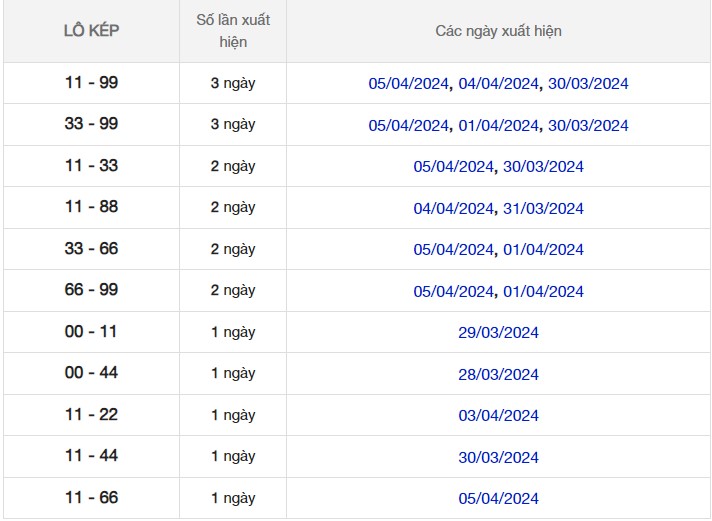This screenshot has width=712, height=521.
Task: Click 05/04/2024 date in the 33 - 99 row
Action: point(408,126)
